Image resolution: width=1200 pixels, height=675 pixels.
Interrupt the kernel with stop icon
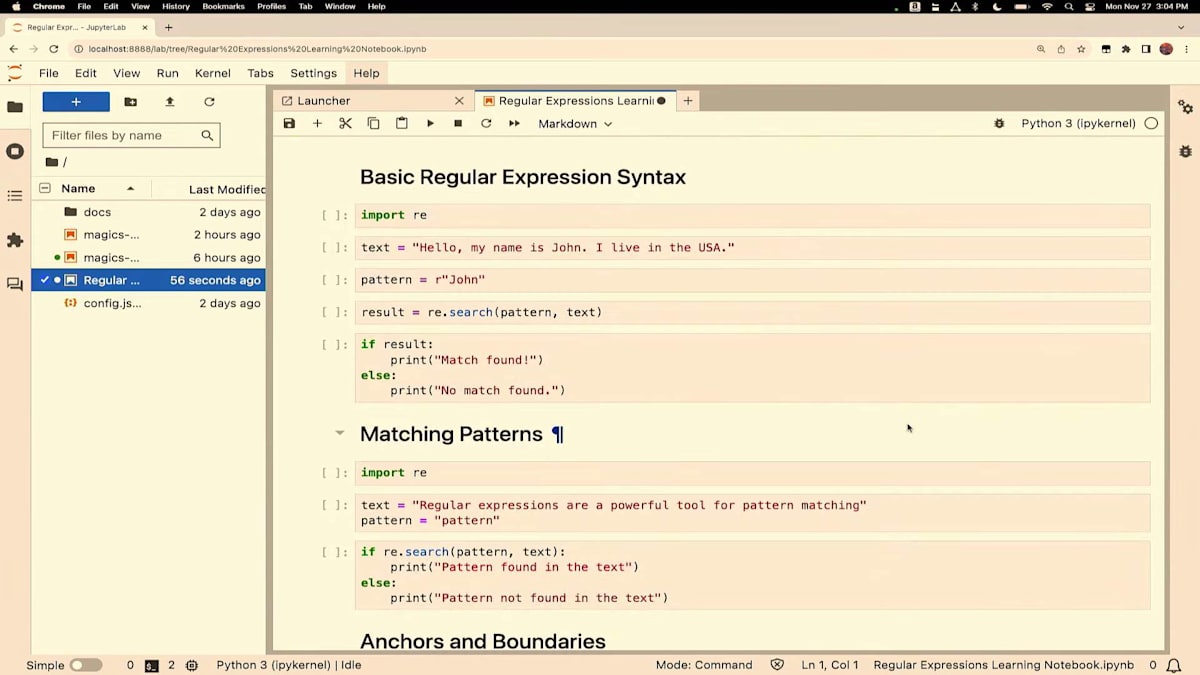[458, 124]
